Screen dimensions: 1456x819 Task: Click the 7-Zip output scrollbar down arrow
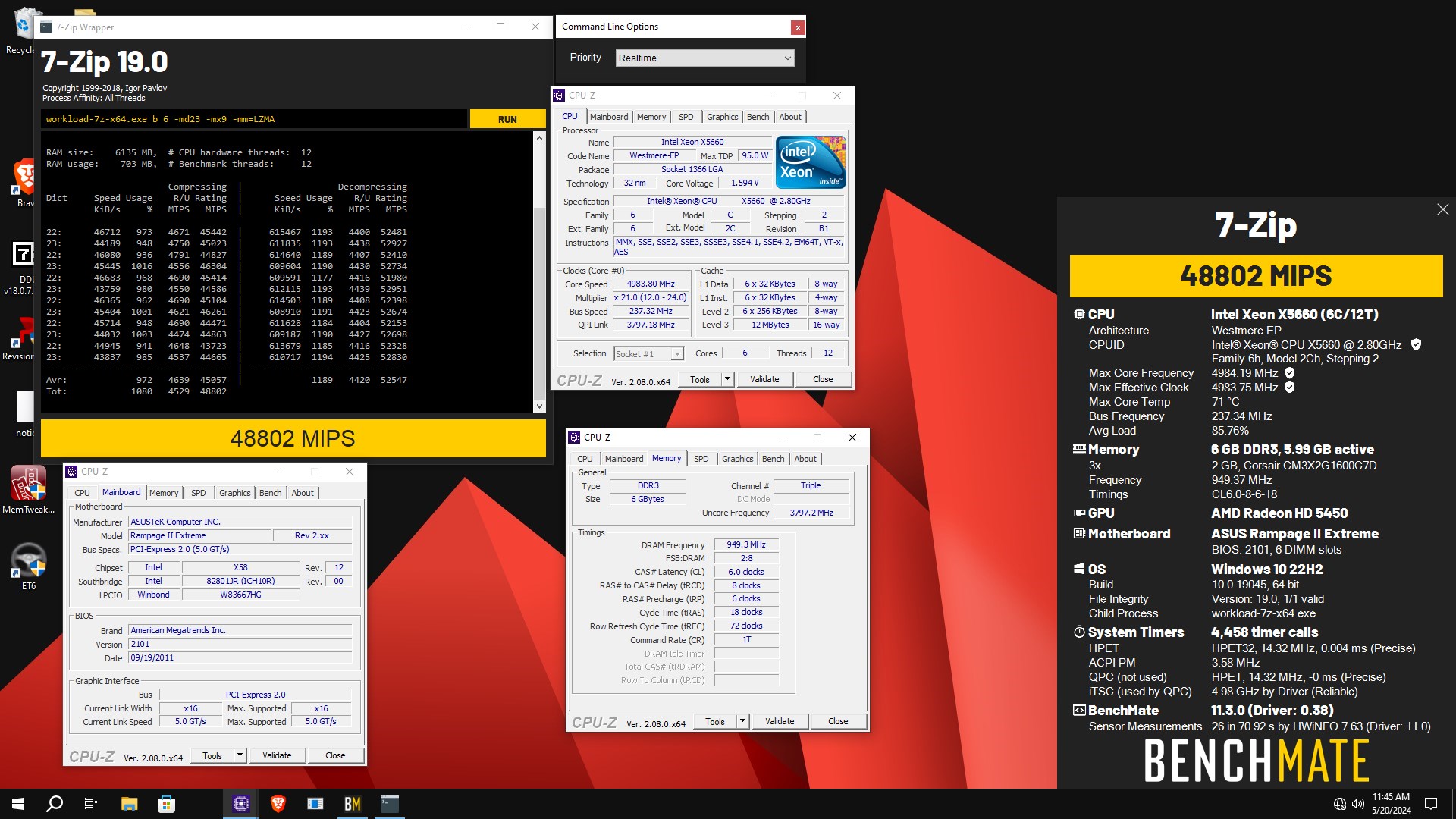click(x=539, y=406)
